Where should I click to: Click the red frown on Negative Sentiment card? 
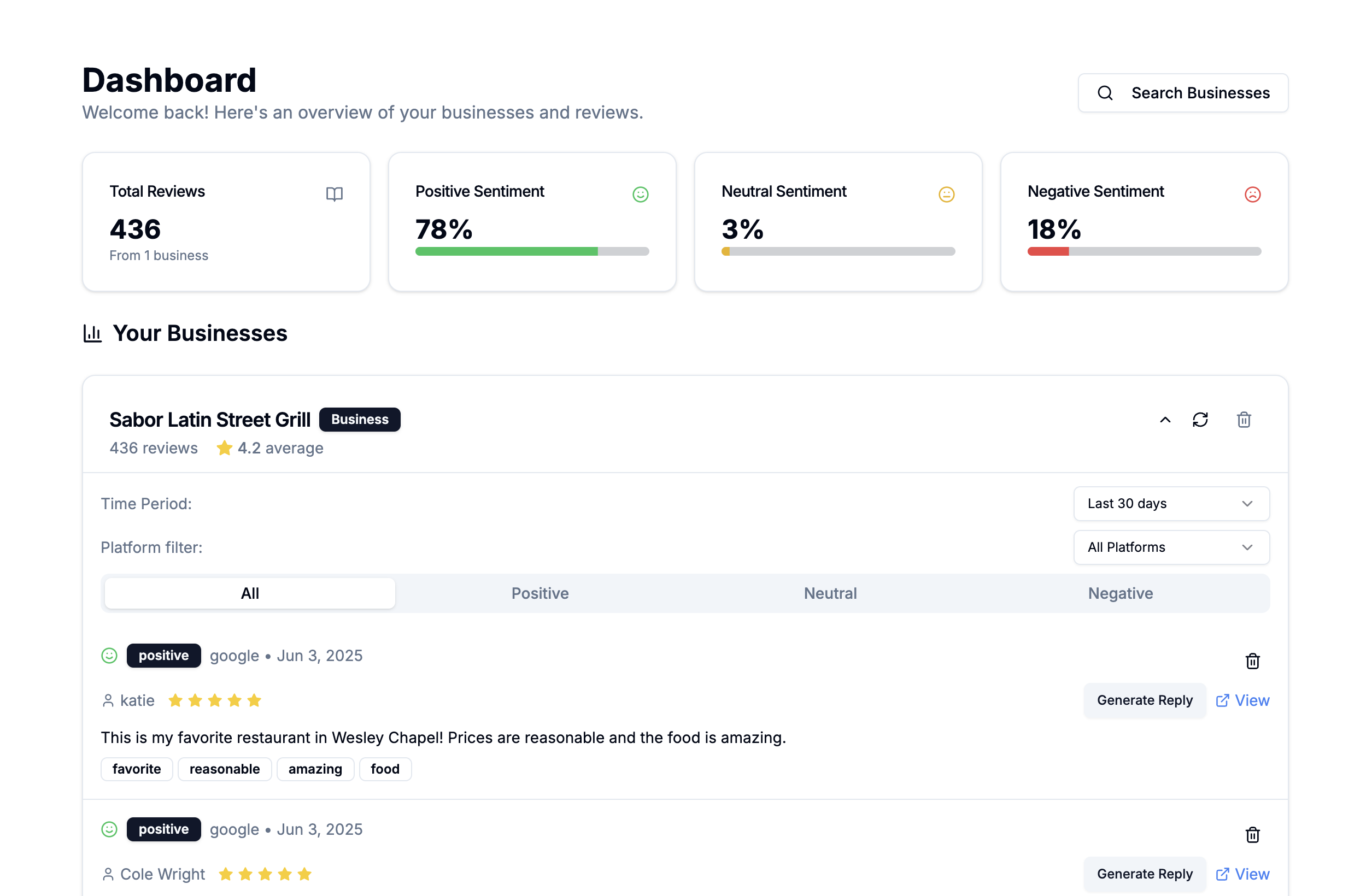pyautogui.click(x=1252, y=194)
